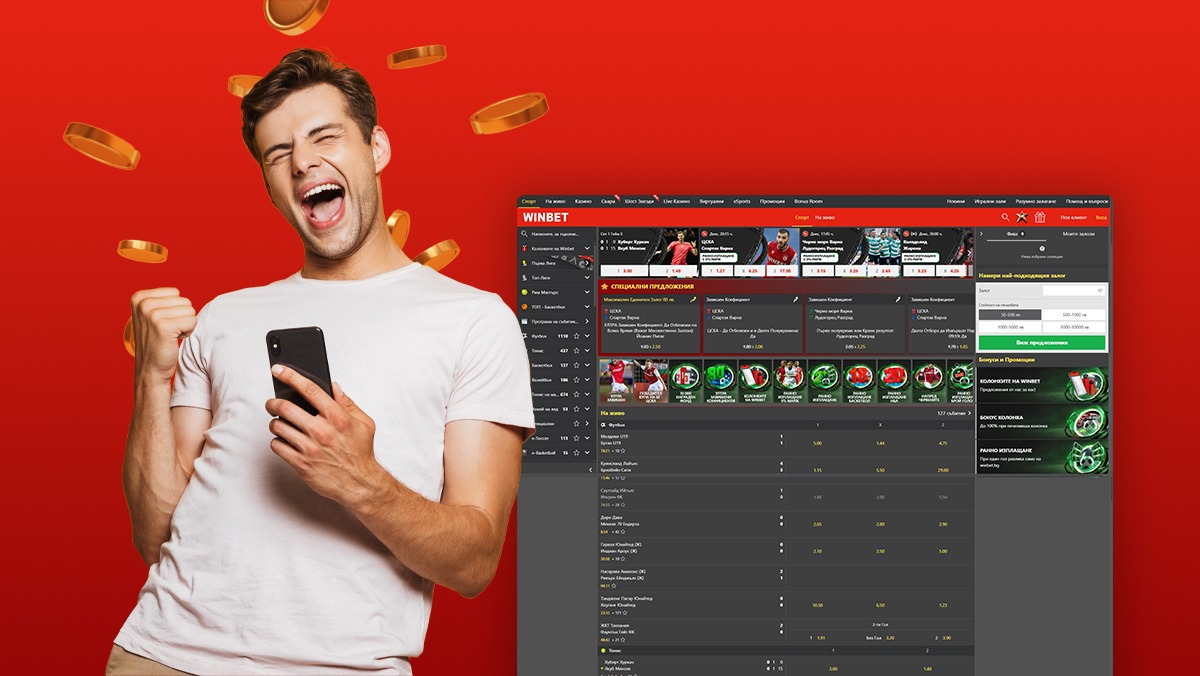Click Нов клиент to register
The image size is (1200, 676).
pos(1074,217)
